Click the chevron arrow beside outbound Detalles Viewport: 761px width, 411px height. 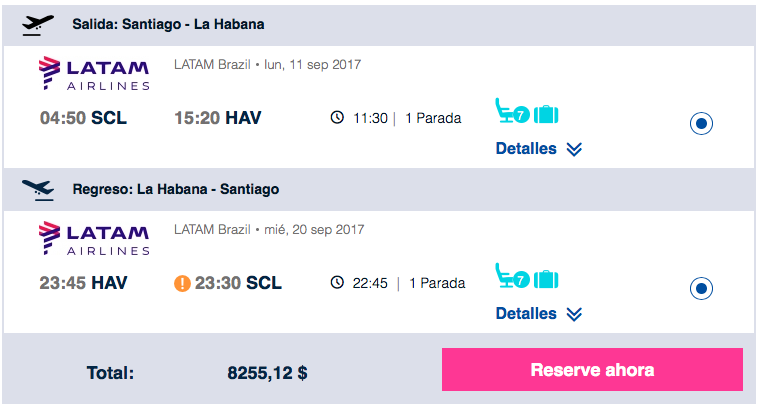pos(574,149)
